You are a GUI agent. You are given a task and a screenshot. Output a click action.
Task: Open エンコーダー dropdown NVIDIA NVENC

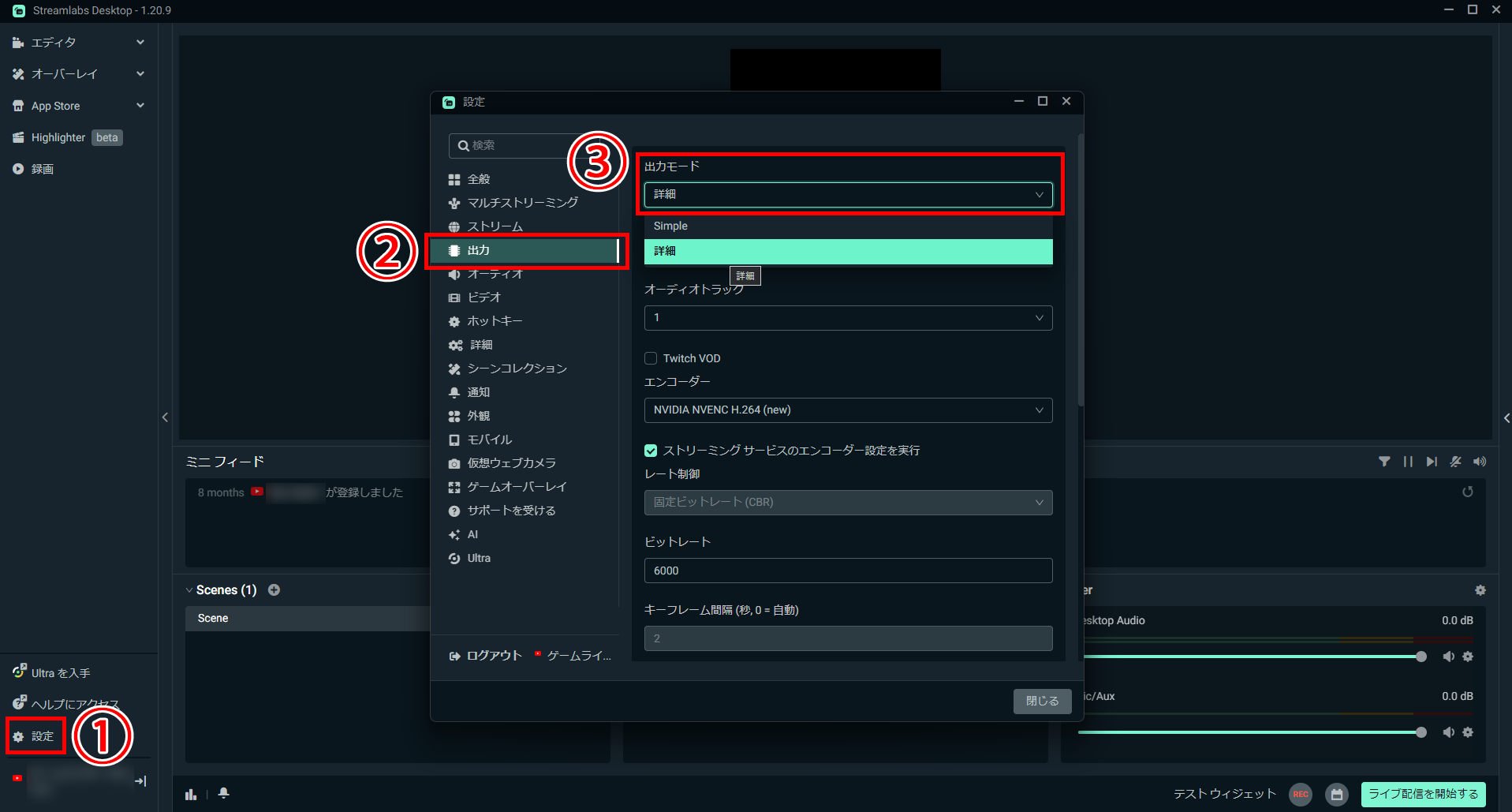(848, 410)
